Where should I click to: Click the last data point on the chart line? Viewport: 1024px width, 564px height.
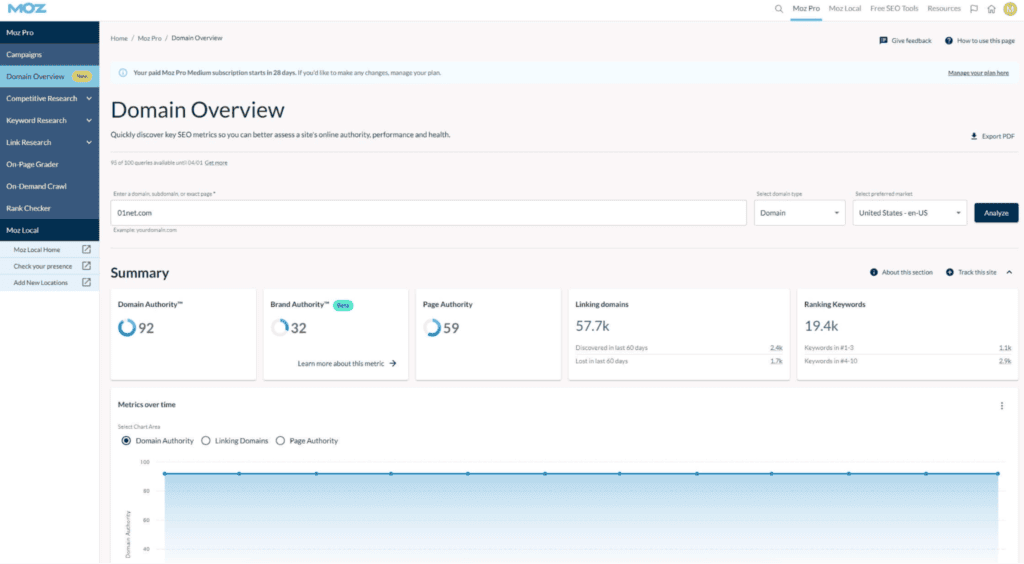998,474
